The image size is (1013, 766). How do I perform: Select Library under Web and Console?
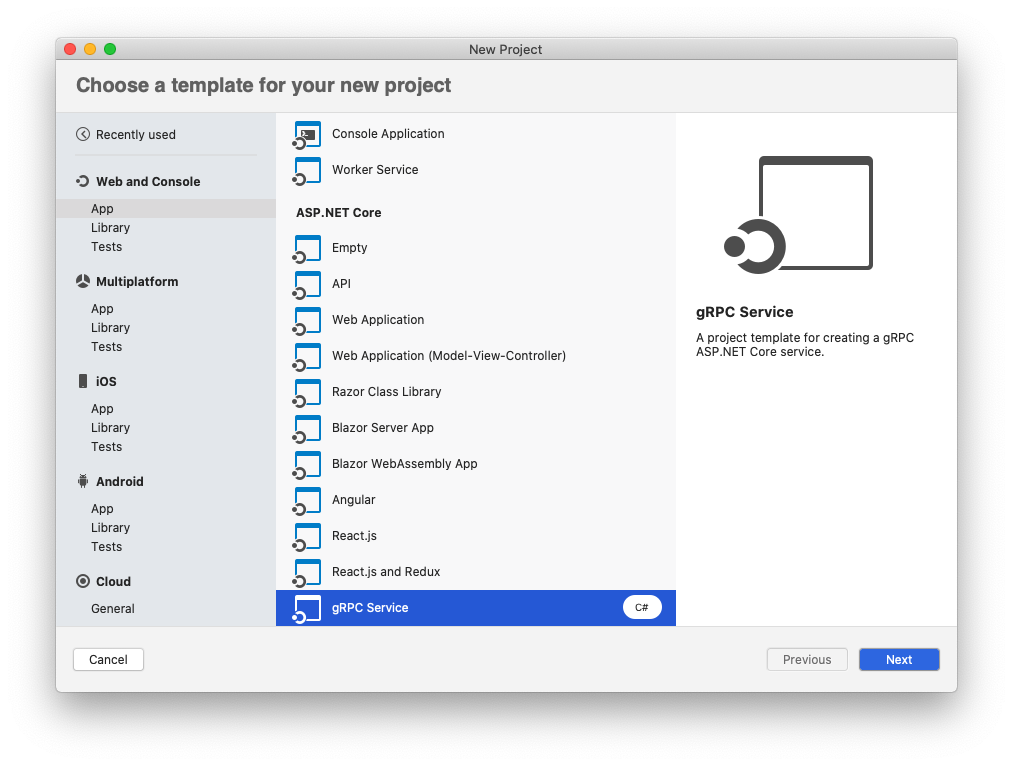coord(110,228)
